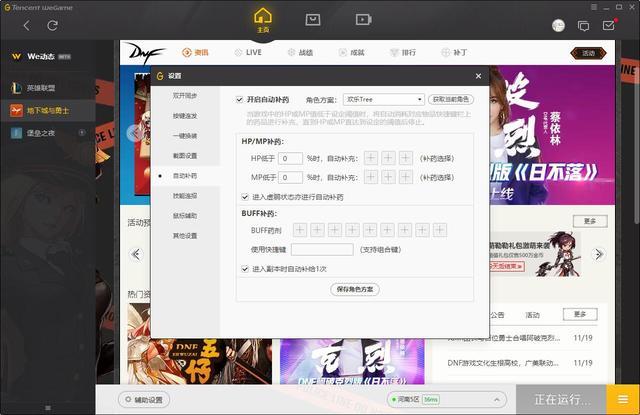The width and height of the screenshot is (640, 415).
Task: Open the store icon in top bar
Action: [313, 19]
